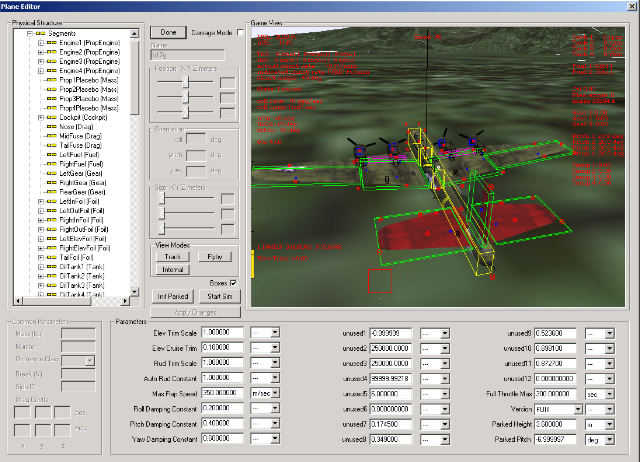The height and width of the screenshot is (462, 640).
Task: Click the Init Parked button
Action: pyautogui.click(x=172, y=297)
